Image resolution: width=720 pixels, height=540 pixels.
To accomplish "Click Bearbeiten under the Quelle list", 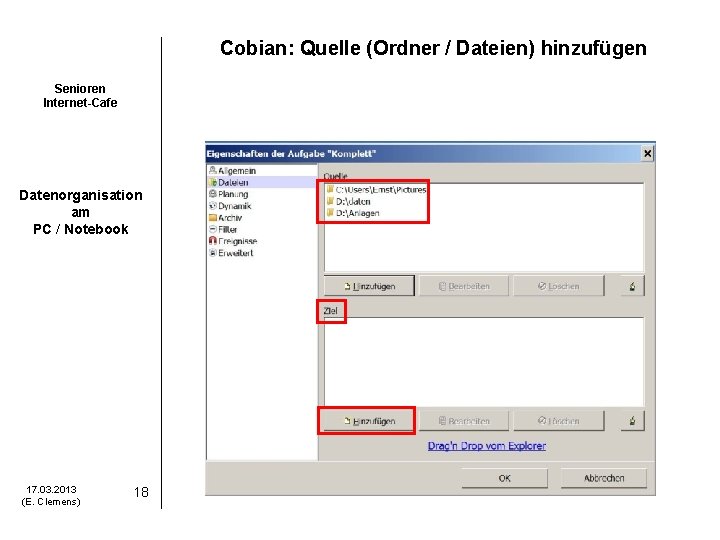I will pyautogui.click(x=464, y=286).
